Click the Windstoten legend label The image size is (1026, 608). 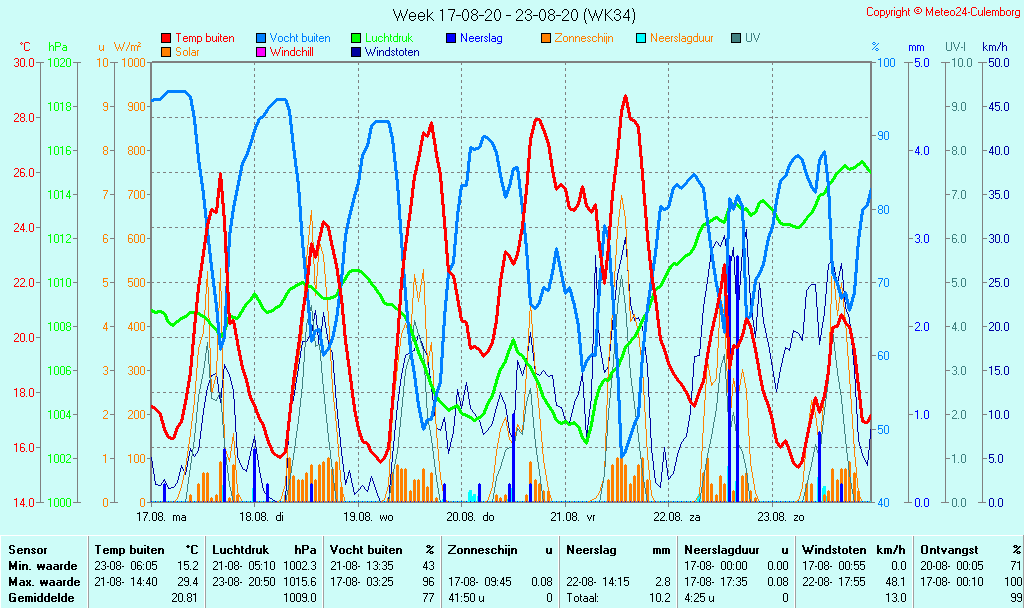tap(392, 52)
